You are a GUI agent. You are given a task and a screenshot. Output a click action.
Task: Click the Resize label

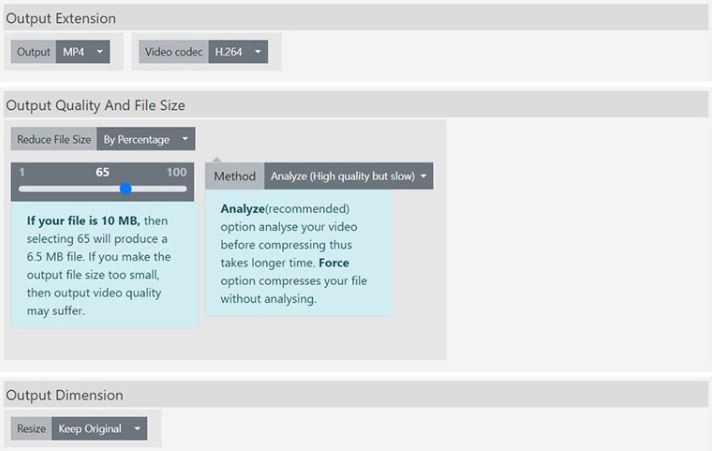(31, 429)
